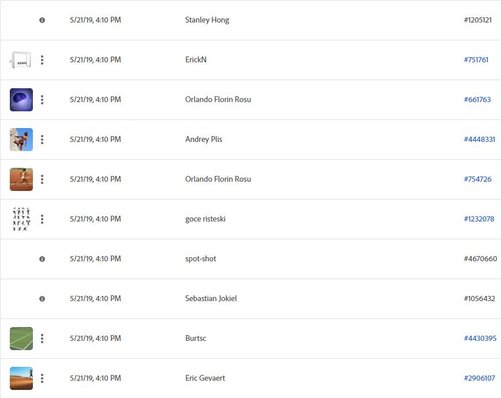Image resolution: width=501 pixels, height=398 pixels.
Task: Select the blue brain image thumbnail
Action: [21, 100]
